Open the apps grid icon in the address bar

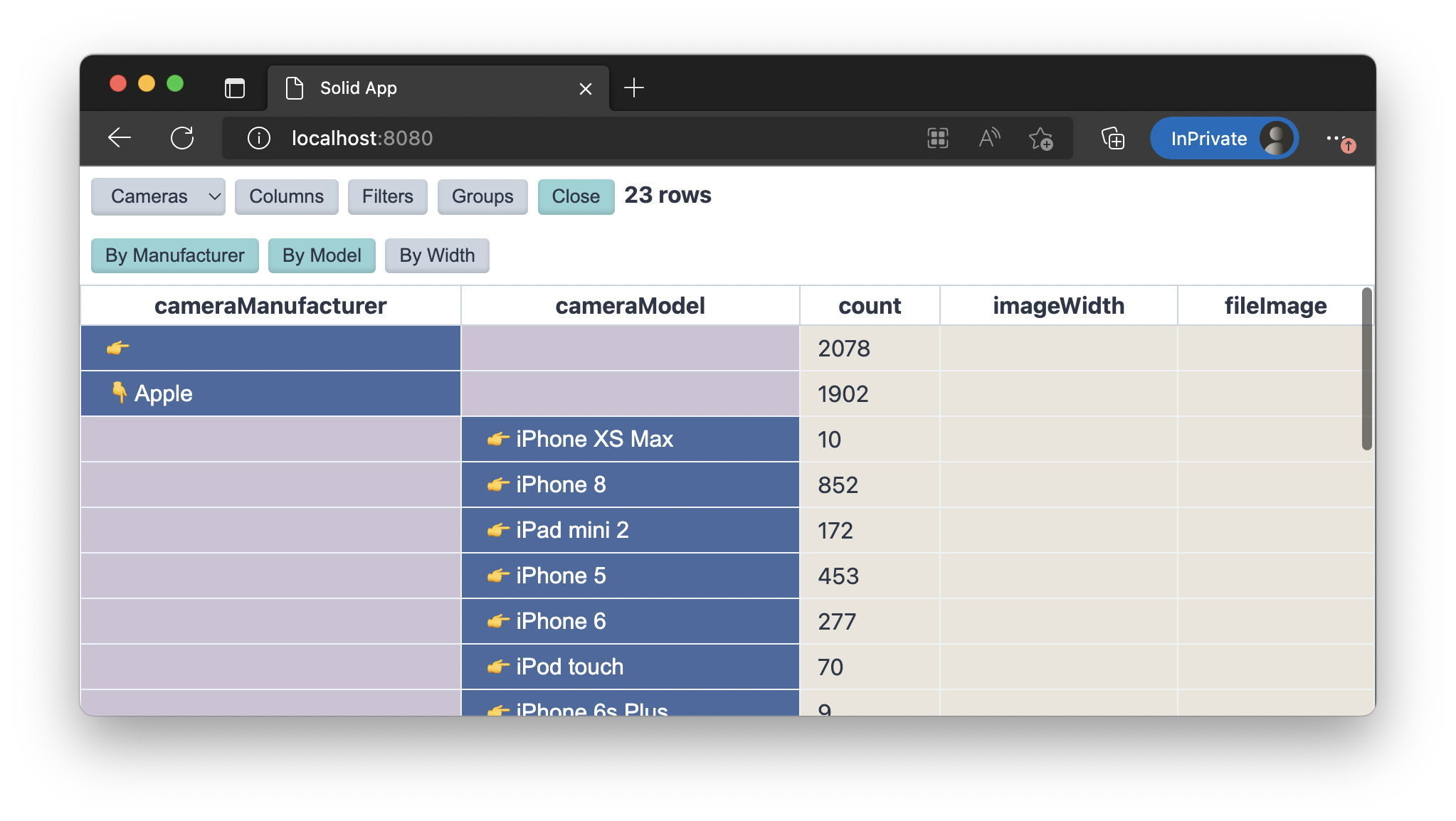[938, 138]
